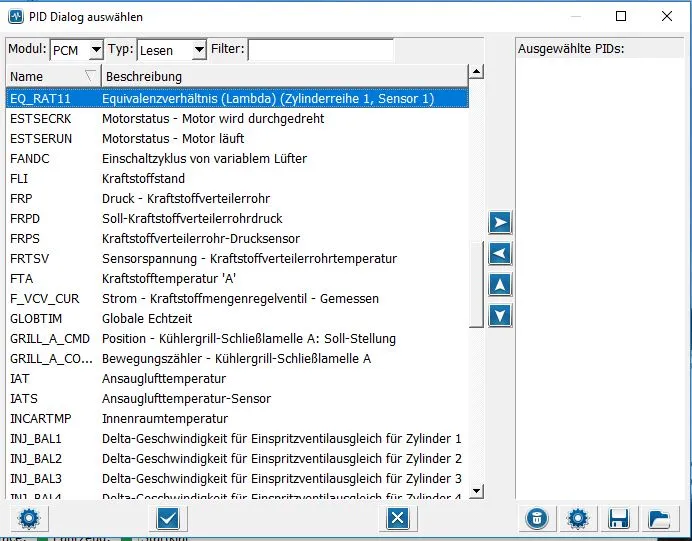
Task: Select the IAT Ansauglufttemperatur row
Action: click(x=236, y=379)
